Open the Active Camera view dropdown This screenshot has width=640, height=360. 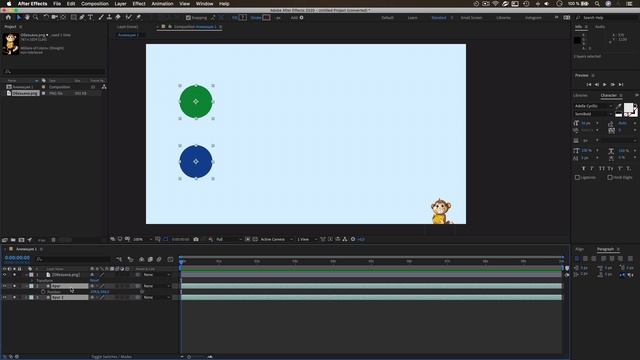coord(276,240)
